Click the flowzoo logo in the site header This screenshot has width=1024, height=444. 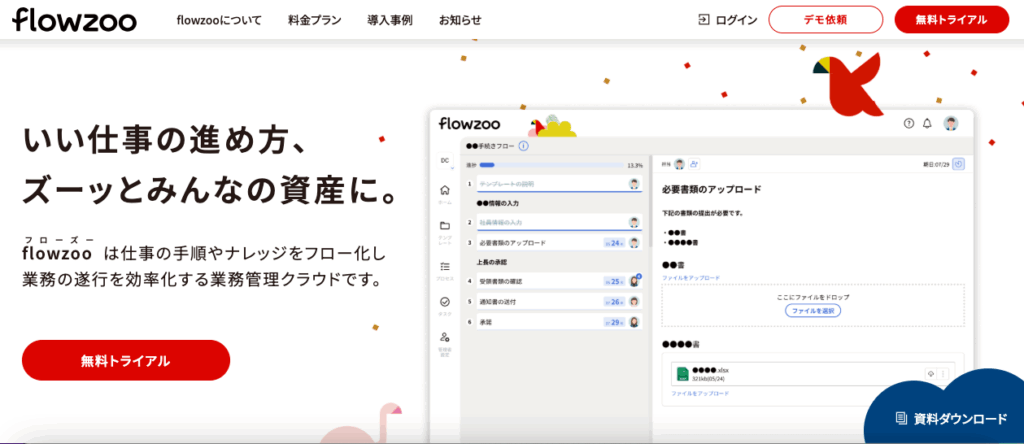click(x=74, y=20)
